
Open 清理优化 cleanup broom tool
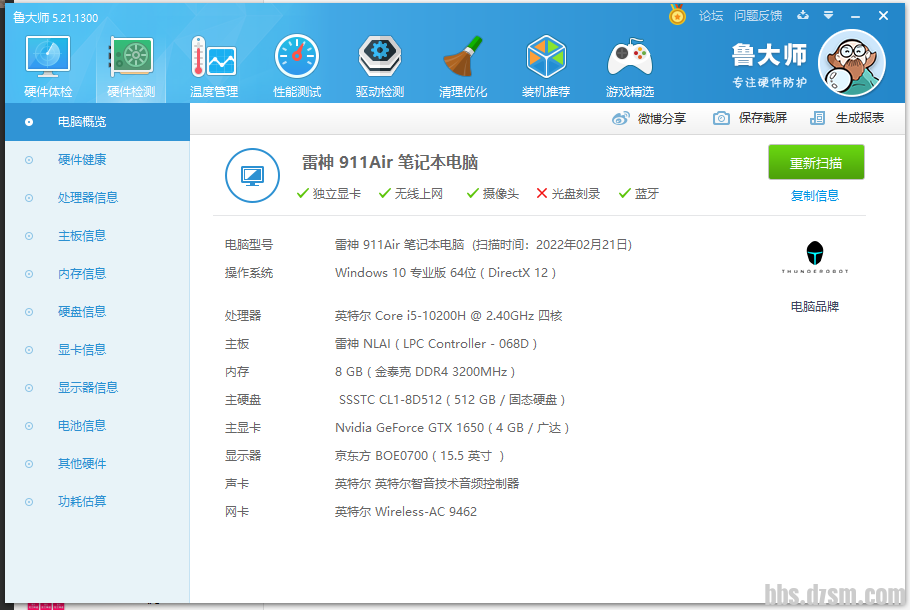pos(463,67)
